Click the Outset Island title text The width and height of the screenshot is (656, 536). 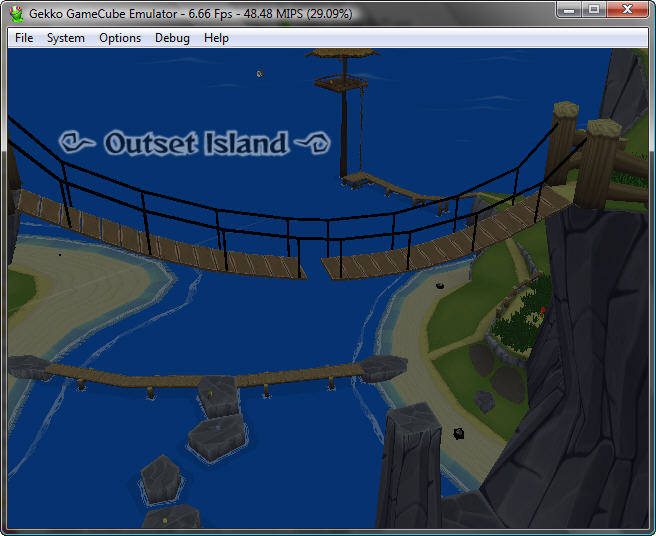tap(195, 143)
